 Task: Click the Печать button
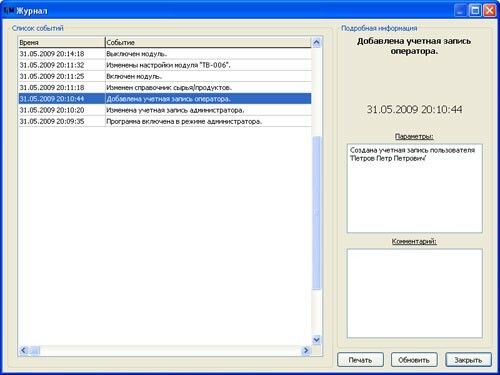[360, 360]
